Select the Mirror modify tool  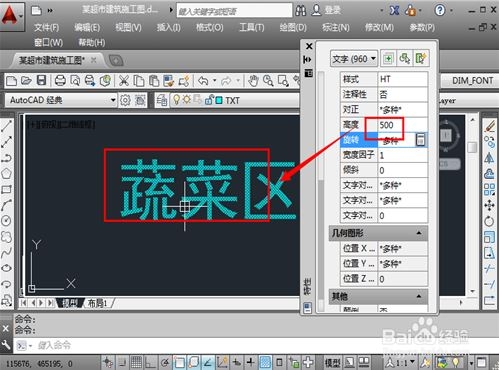tap(489, 158)
